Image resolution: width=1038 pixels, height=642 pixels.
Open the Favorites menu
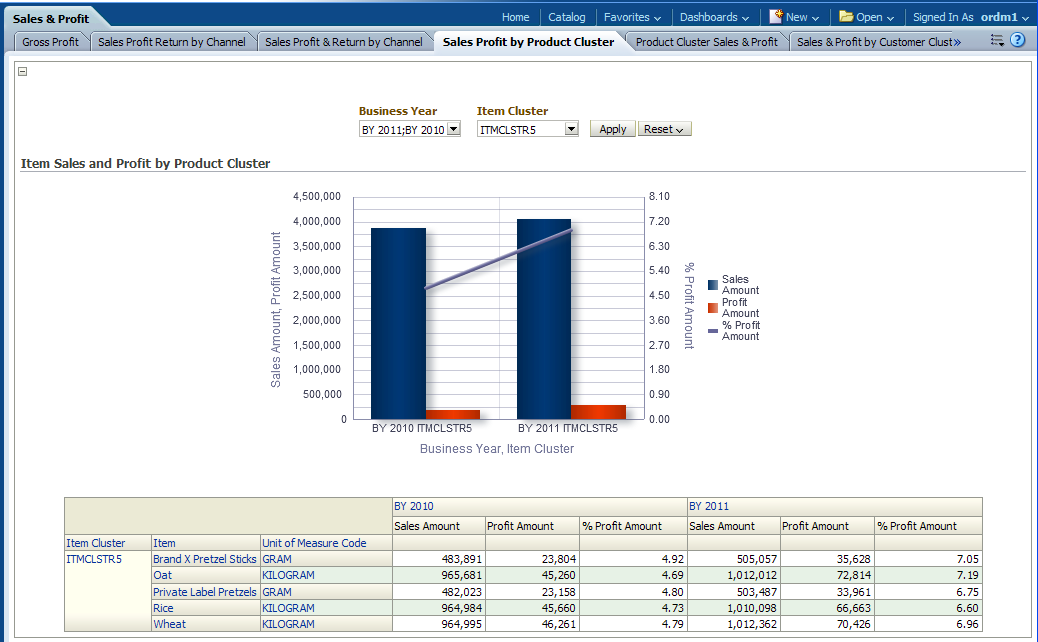point(632,17)
